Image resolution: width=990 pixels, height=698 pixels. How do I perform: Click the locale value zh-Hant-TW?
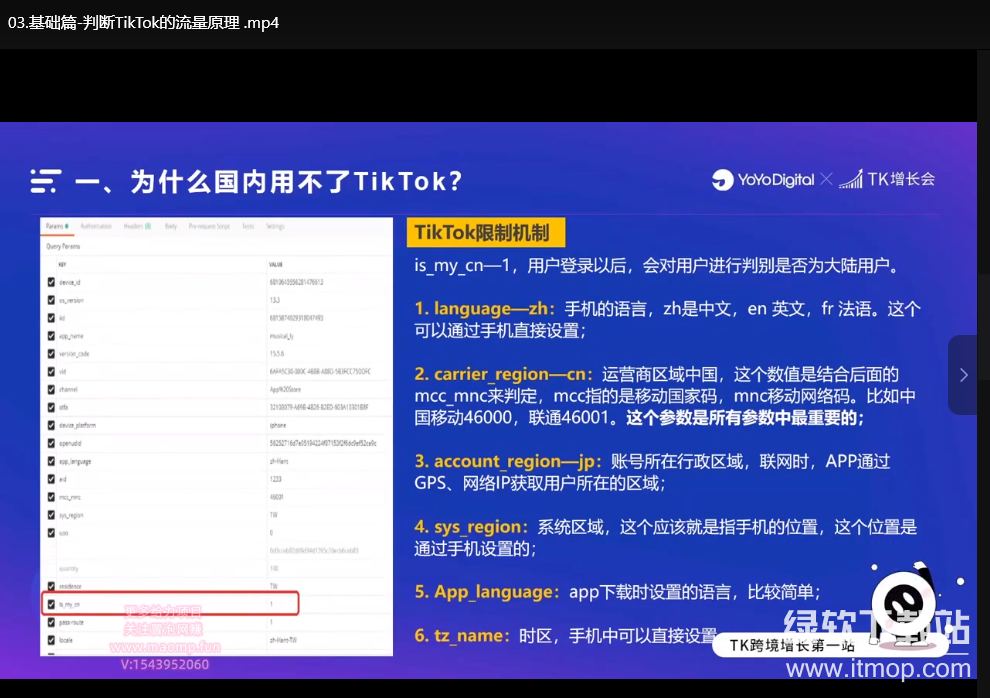pos(282,640)
